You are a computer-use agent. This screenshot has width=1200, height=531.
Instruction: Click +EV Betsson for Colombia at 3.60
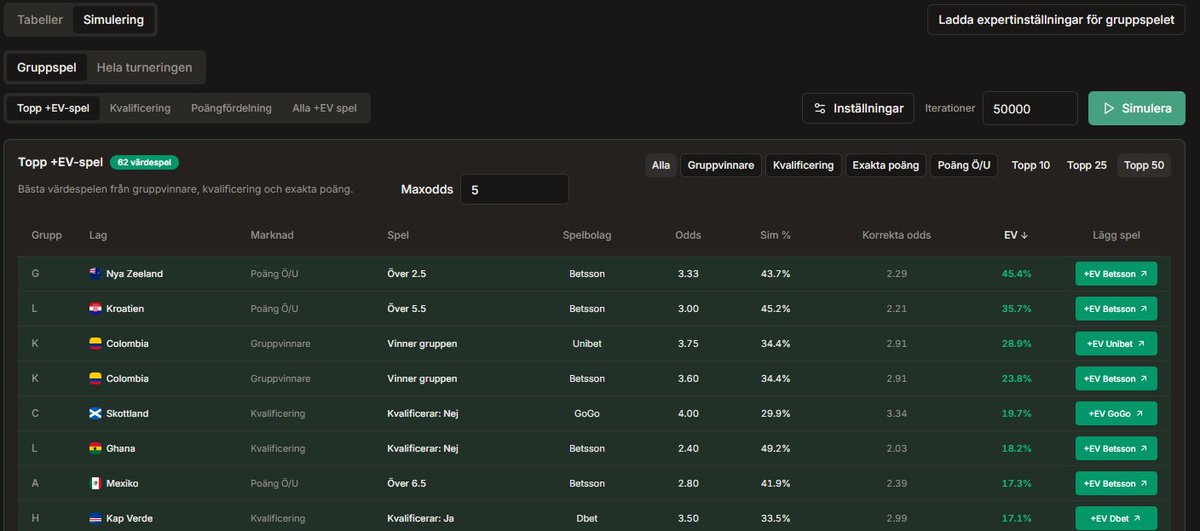pos(1116,379)
